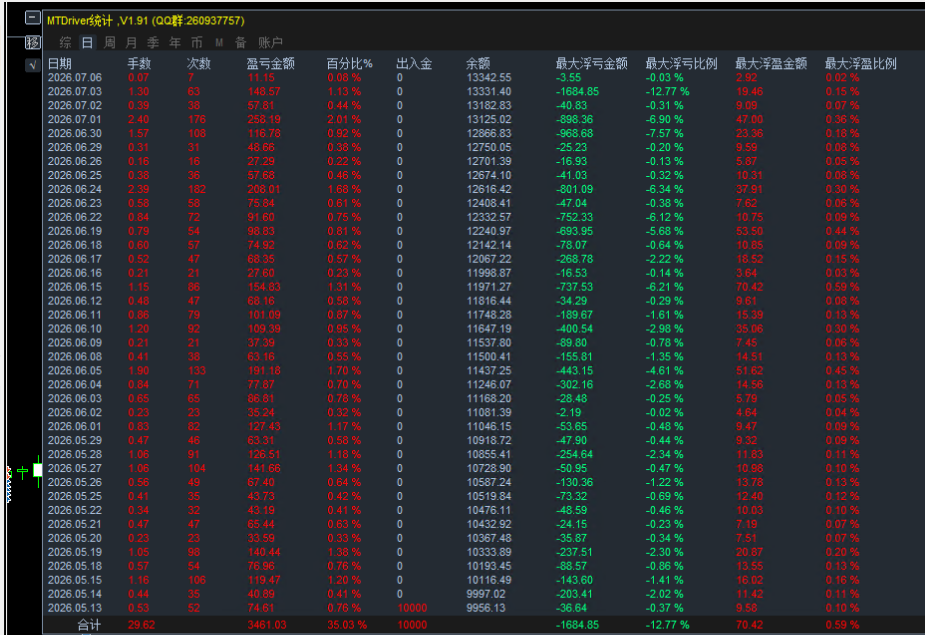Toggle the √ checkmark box

coord(33,65)
